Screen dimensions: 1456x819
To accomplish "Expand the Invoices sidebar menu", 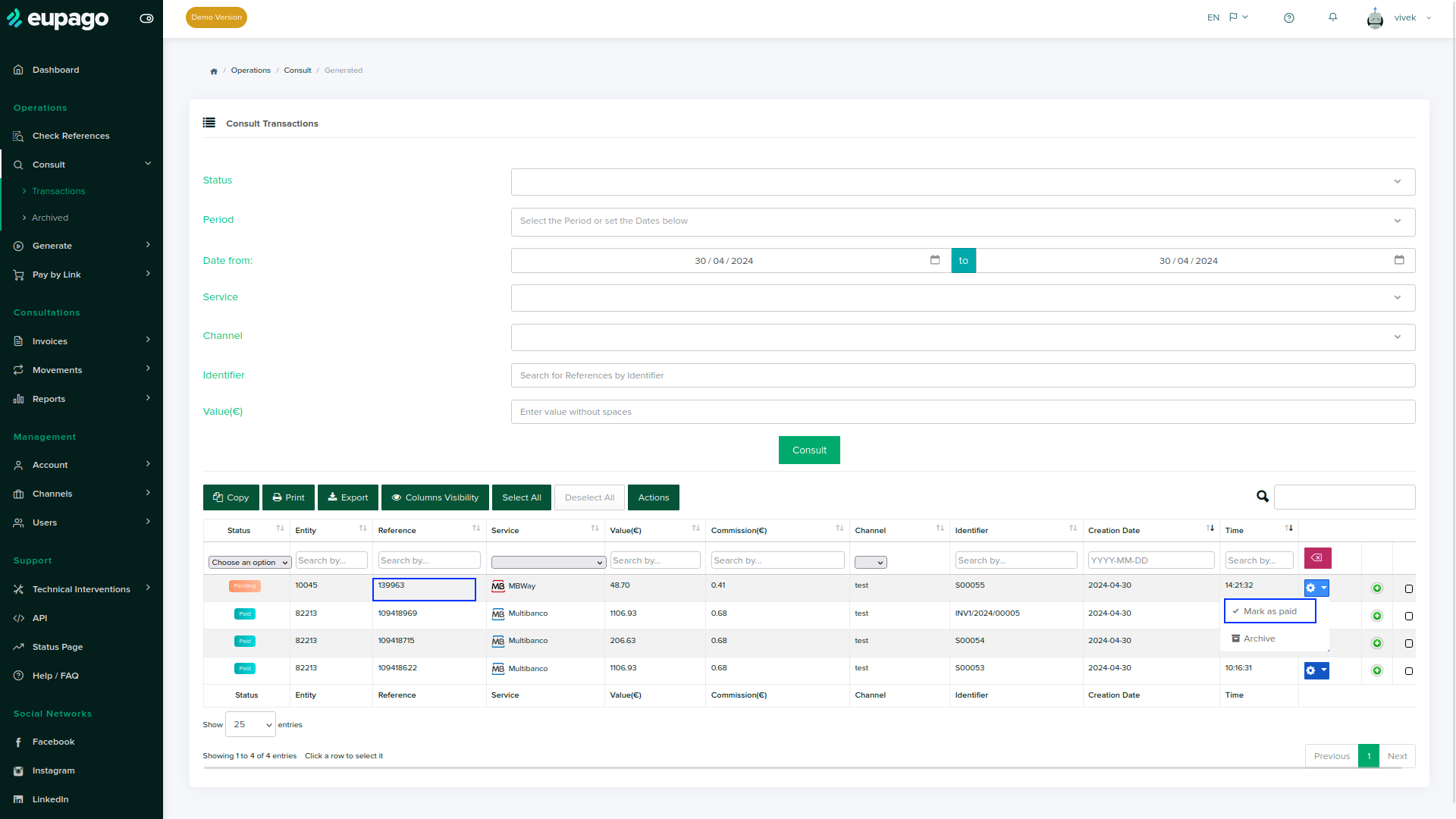I will [81, 341].
